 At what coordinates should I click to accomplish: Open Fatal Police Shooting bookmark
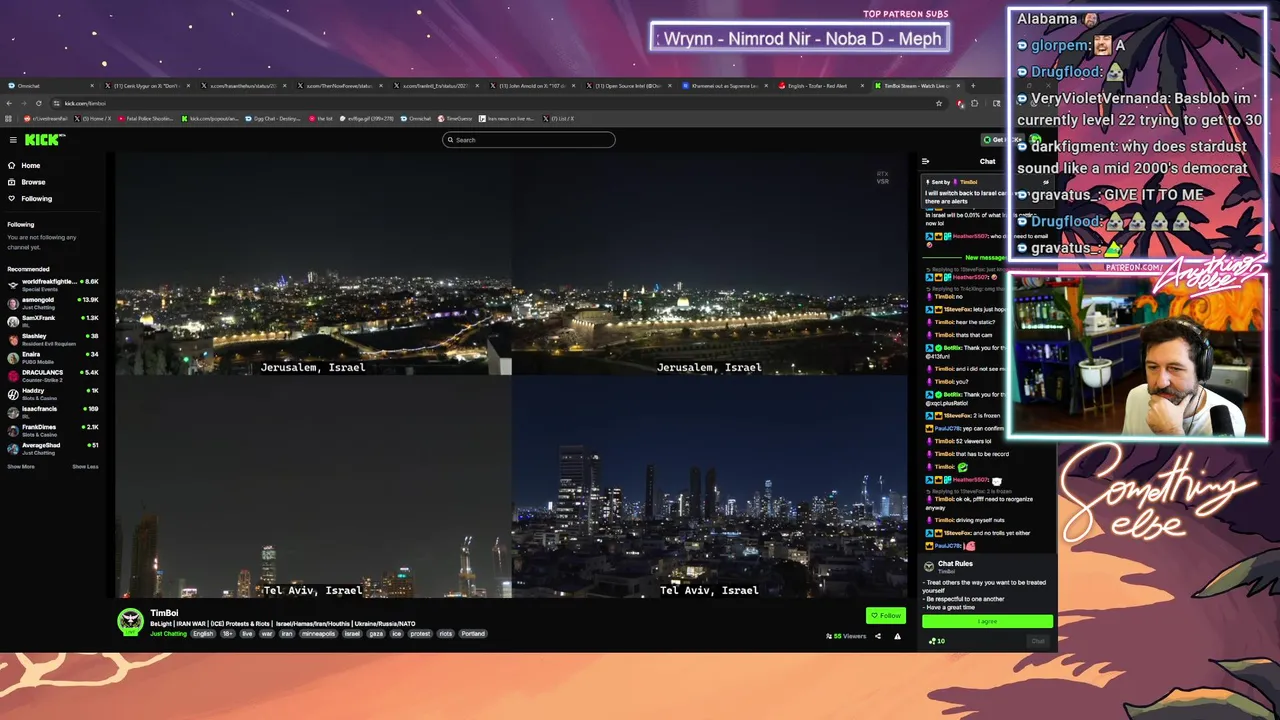[145, 118]
